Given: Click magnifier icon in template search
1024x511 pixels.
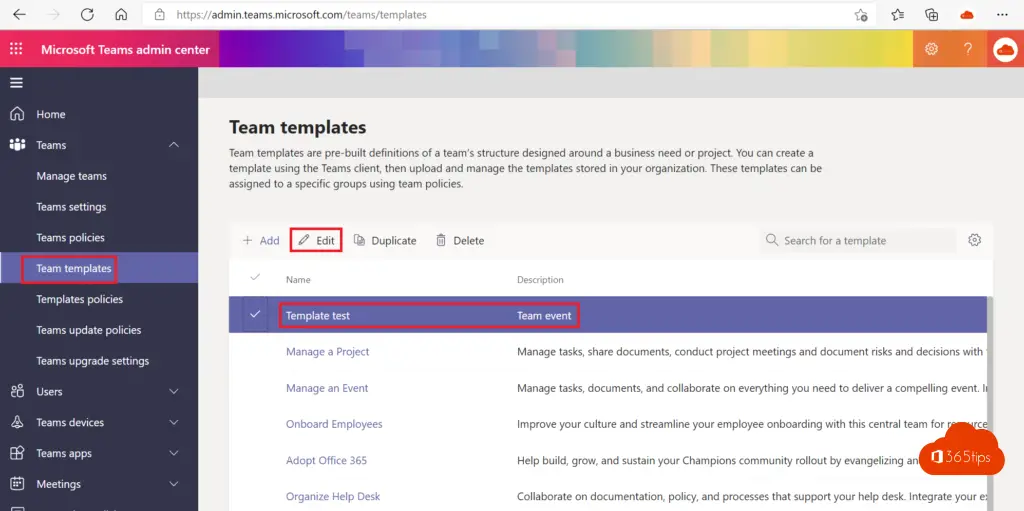Looking at the screenshot, I should point(772,240).
